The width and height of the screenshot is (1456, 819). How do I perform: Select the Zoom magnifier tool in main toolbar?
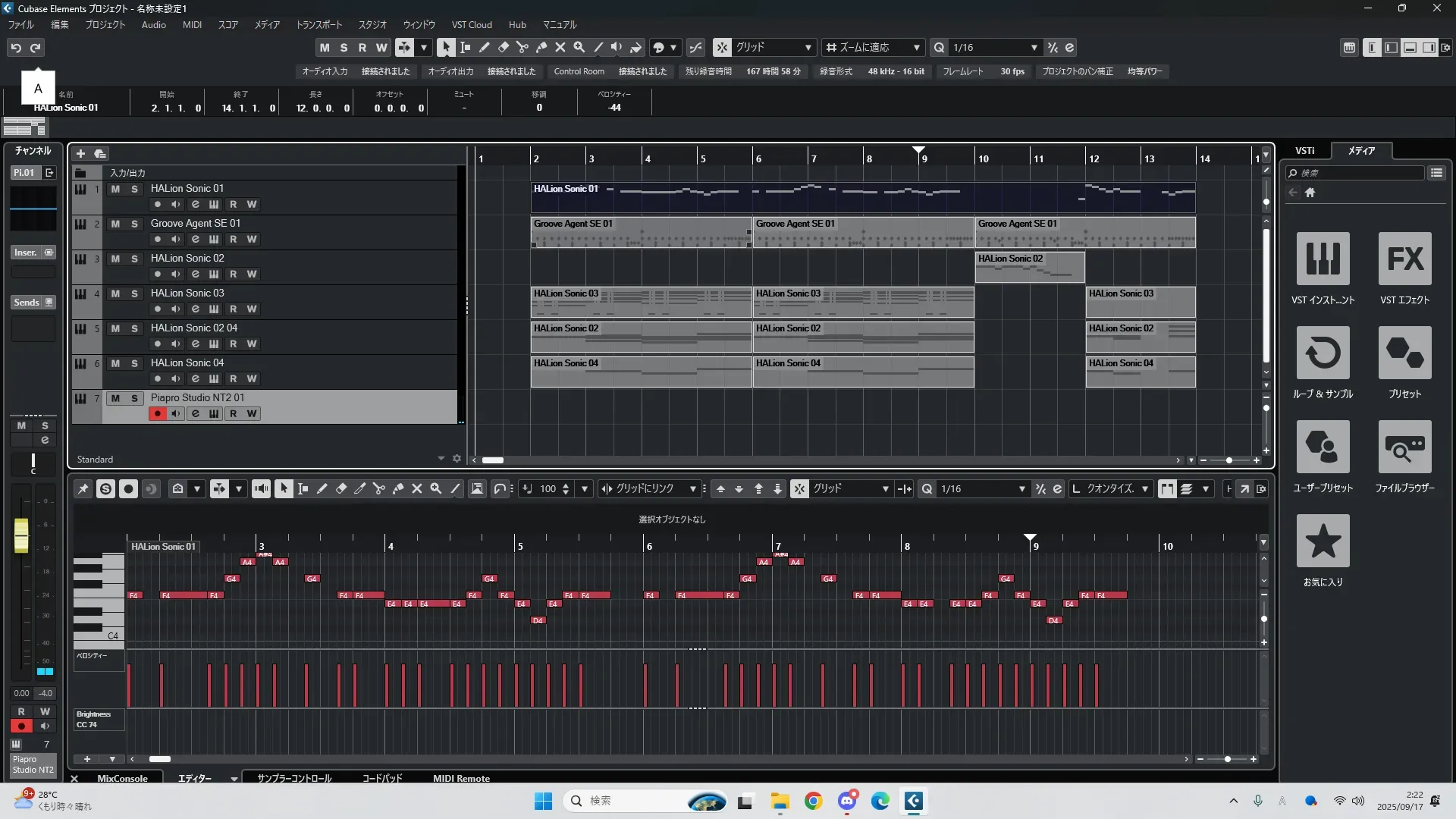tap(579, 47)
